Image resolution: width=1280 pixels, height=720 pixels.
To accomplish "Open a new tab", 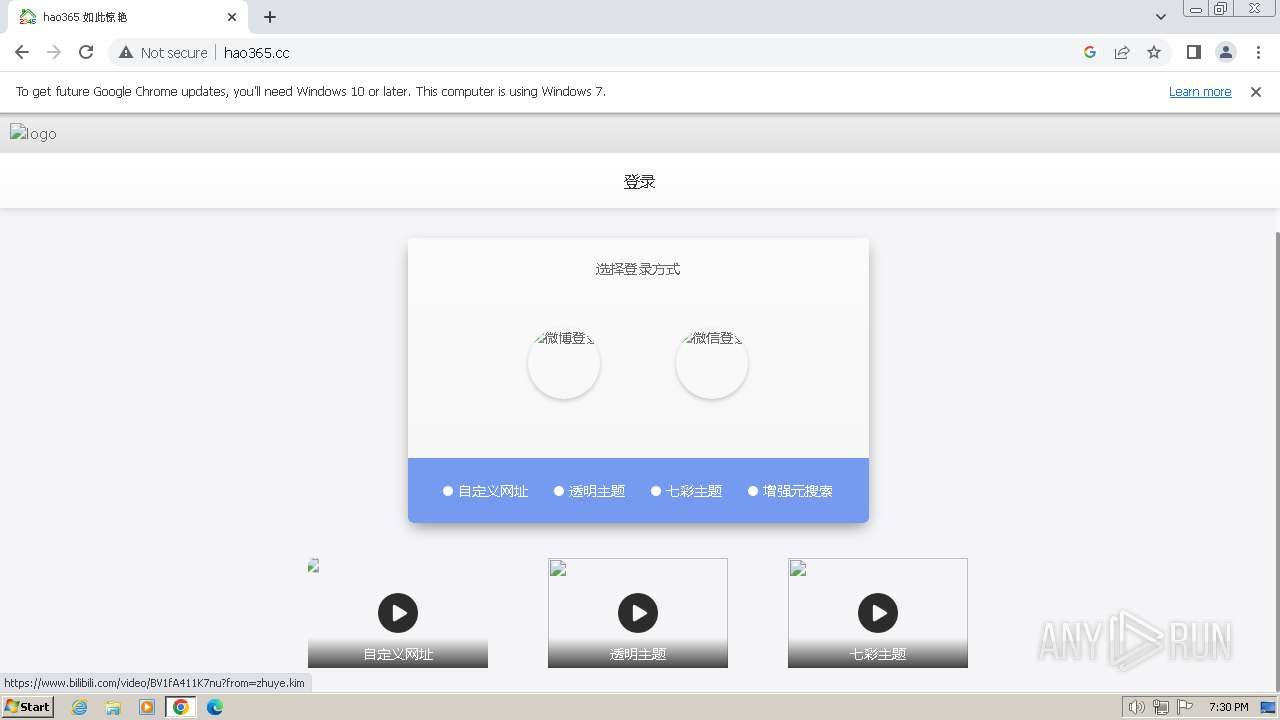I will point(270,17).
